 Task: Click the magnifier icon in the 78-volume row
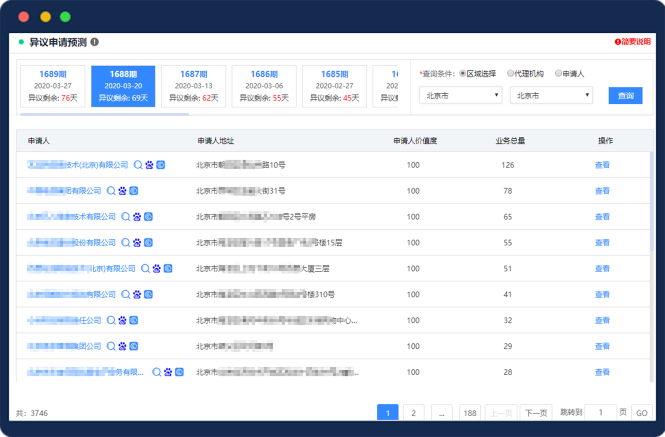(111, 191)
